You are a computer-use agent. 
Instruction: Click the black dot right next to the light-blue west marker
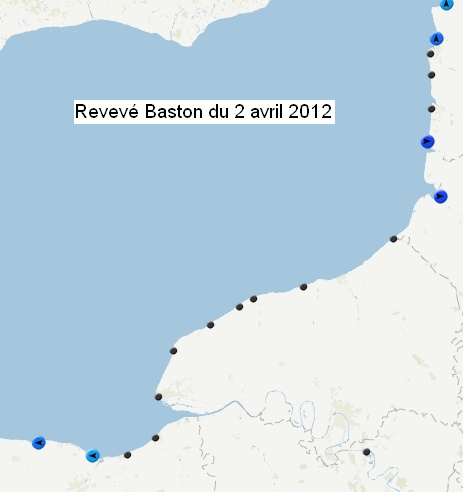point(127,455)
